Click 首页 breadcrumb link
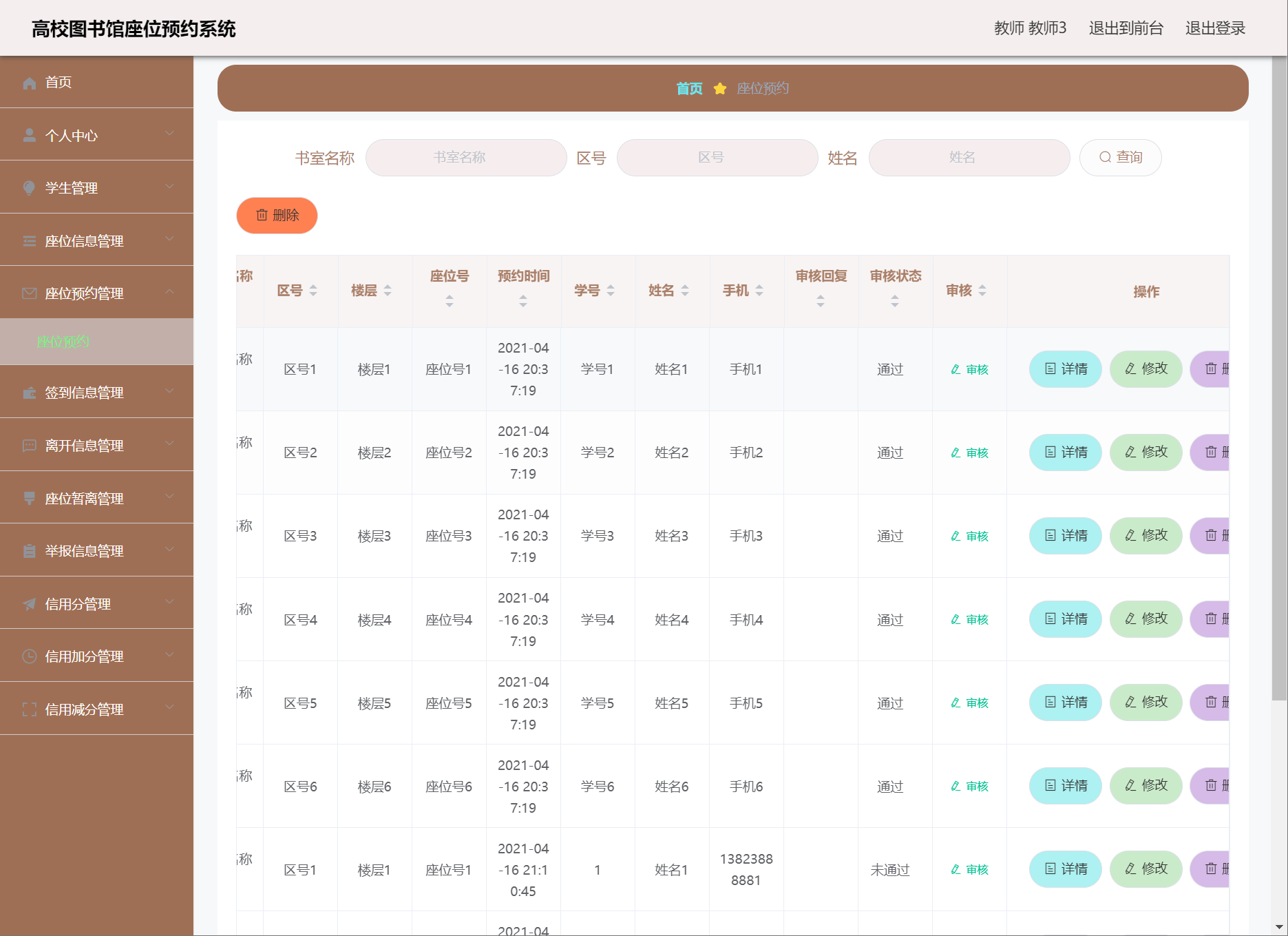The width and height of the screenshot is (1288, 936). click(689, 88)
